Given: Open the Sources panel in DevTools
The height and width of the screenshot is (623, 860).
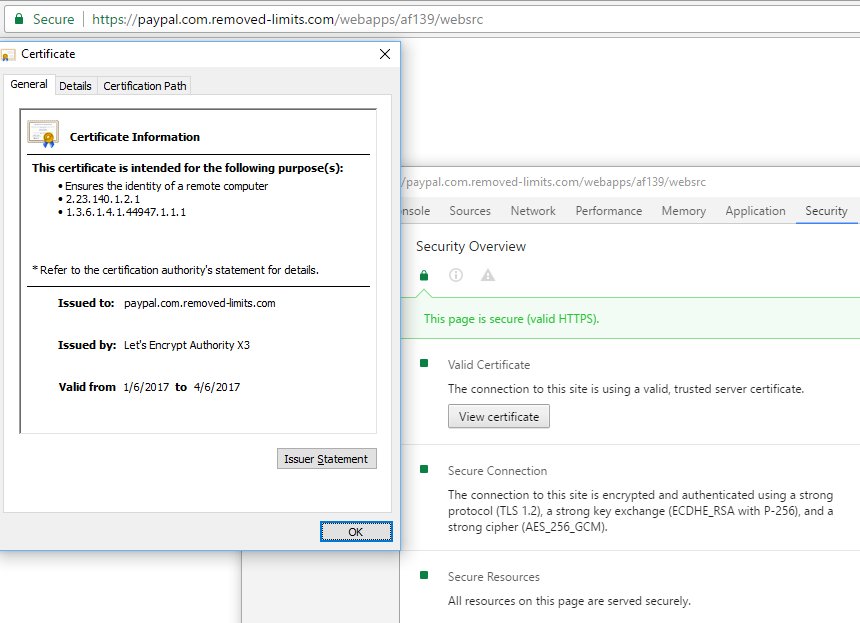Looking at the screenshot, I should click(x=469, y=211).
